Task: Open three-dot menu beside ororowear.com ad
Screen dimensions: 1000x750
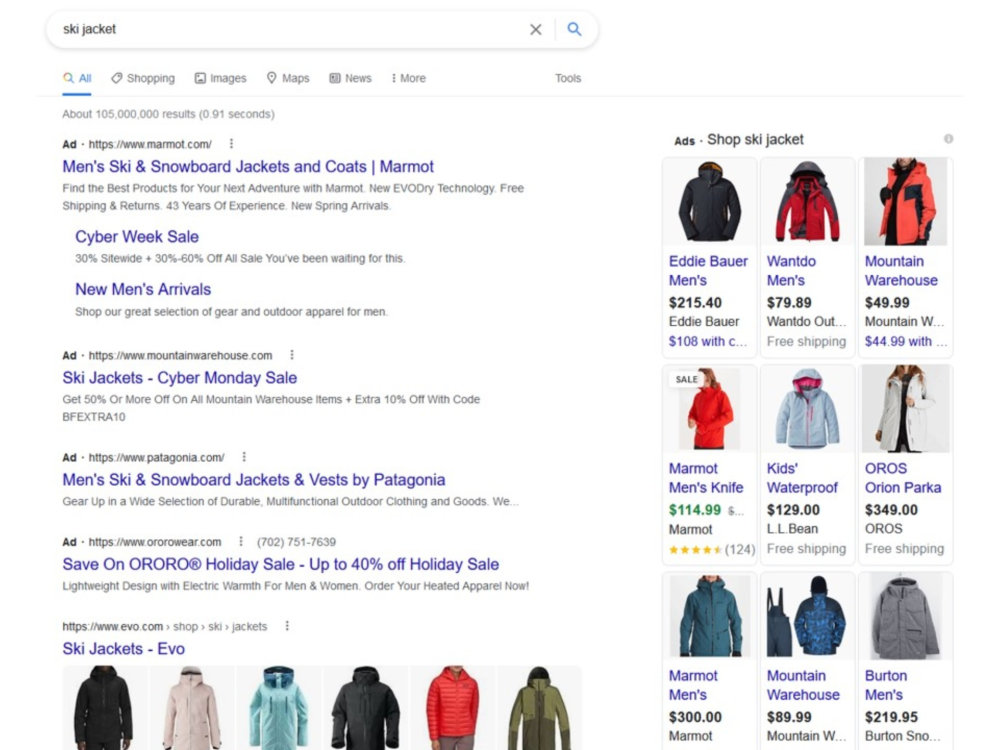Action: (241, 541)
